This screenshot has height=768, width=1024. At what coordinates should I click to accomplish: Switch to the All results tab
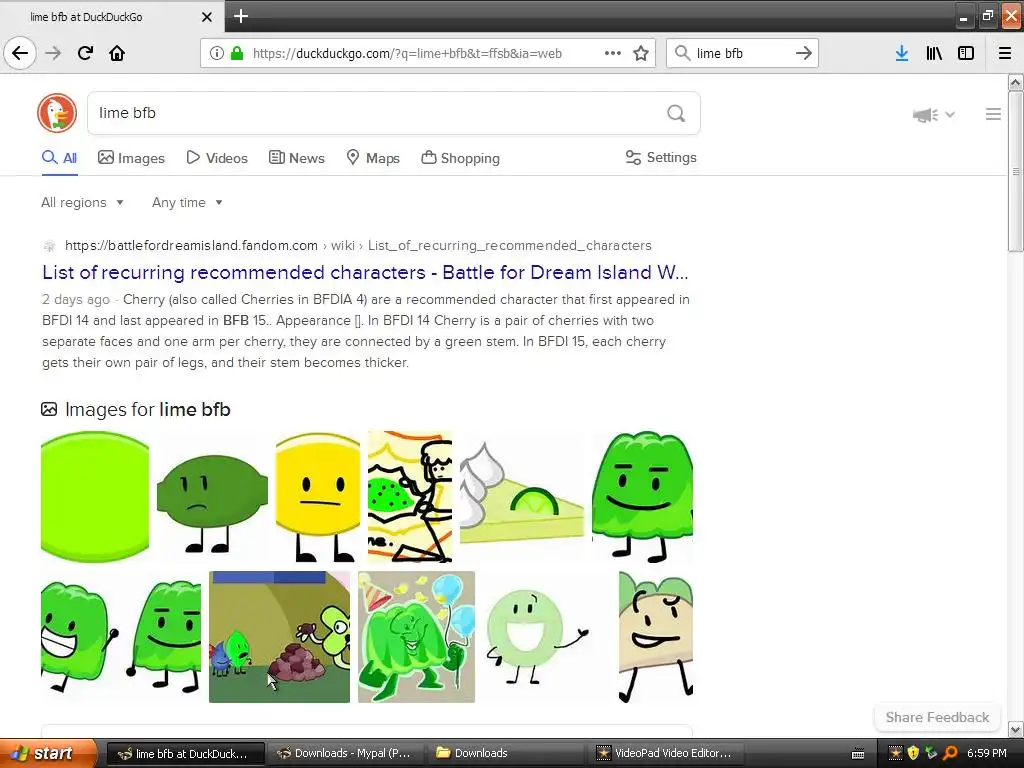click(59, 158)
